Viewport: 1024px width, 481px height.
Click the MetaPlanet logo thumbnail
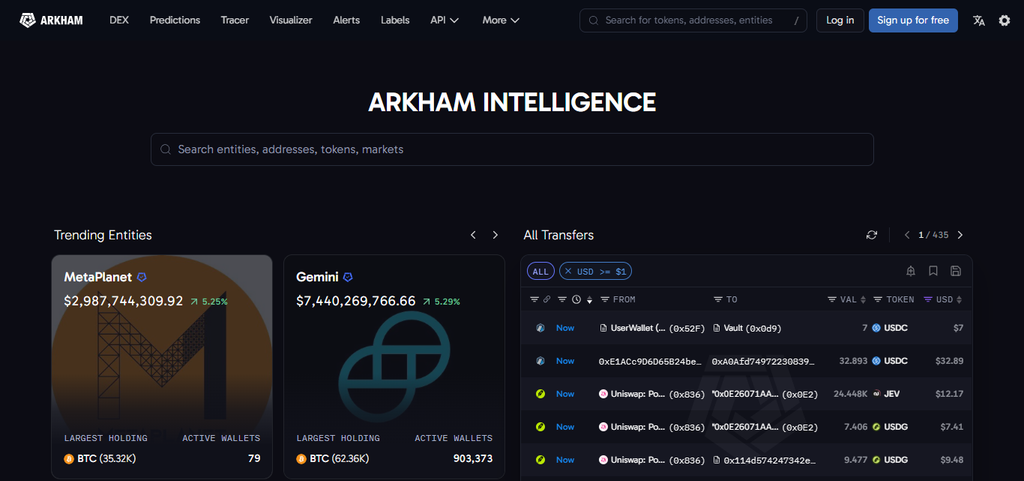pos(162,365)
